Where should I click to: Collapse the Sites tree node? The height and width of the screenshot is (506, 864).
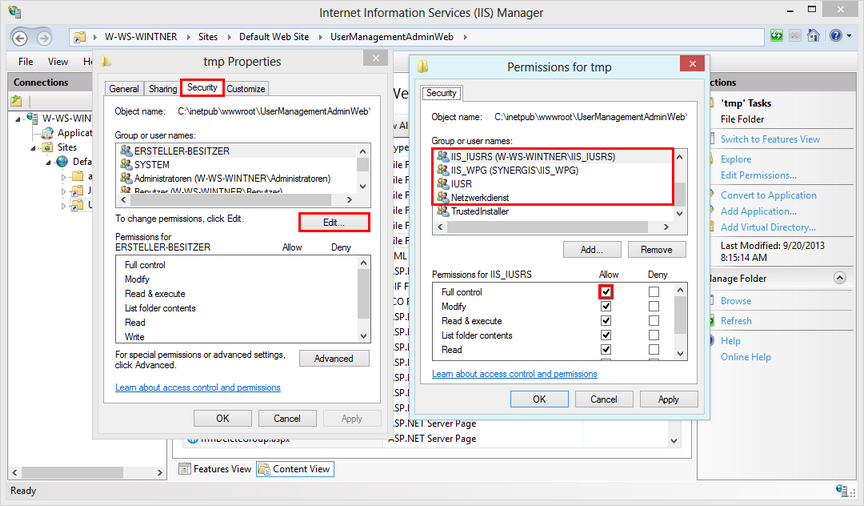(33, 148)
